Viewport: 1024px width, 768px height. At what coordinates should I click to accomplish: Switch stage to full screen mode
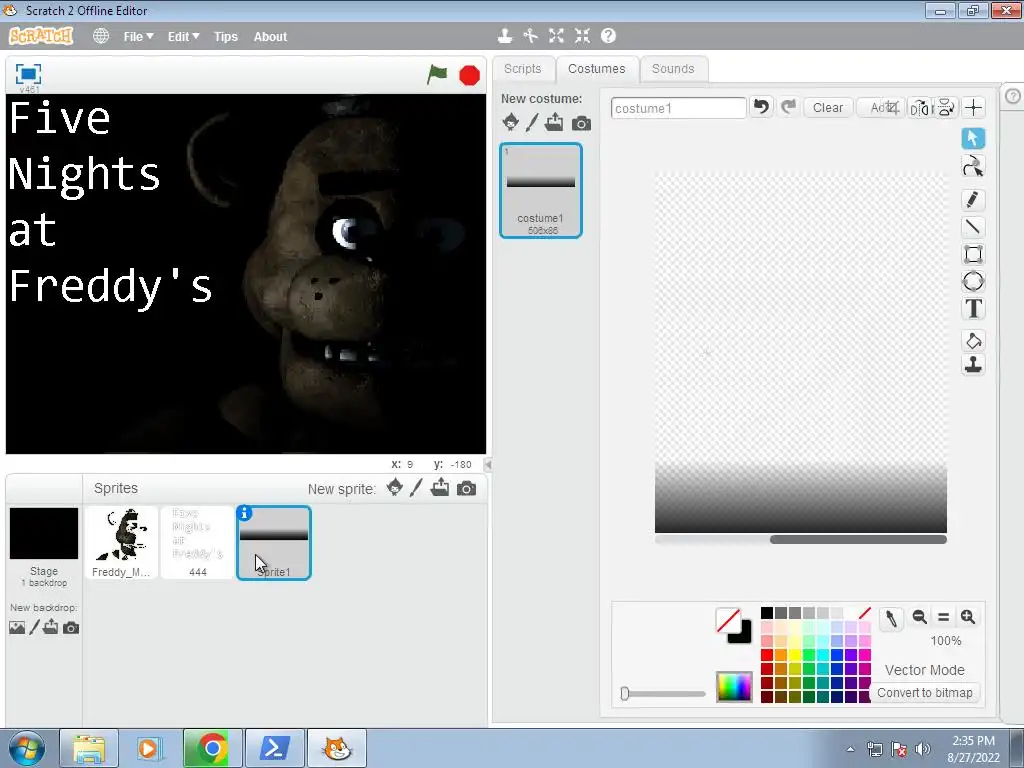pos(28,74)
